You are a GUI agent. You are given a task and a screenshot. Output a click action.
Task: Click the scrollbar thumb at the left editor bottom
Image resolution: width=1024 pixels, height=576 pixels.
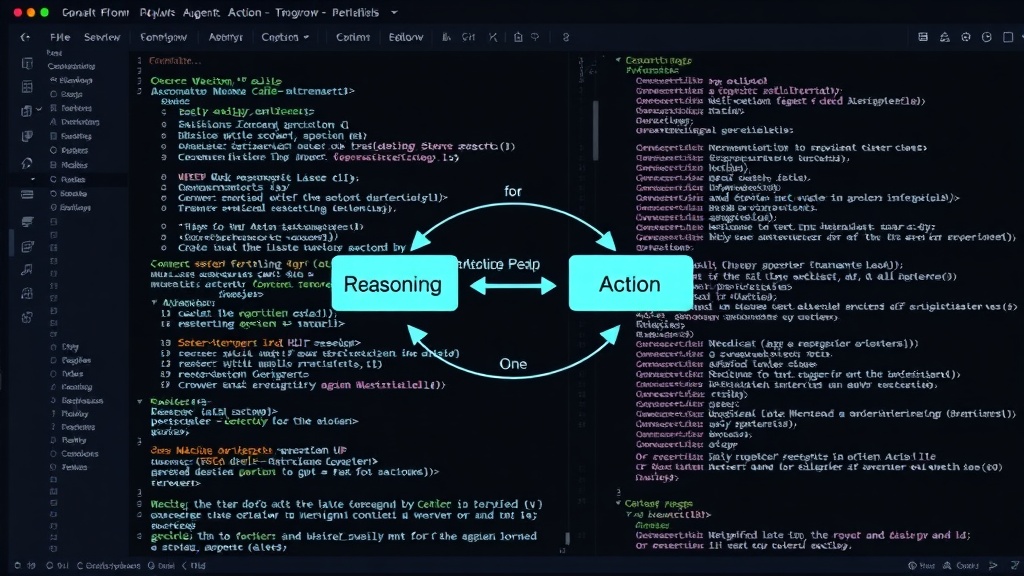567,539
